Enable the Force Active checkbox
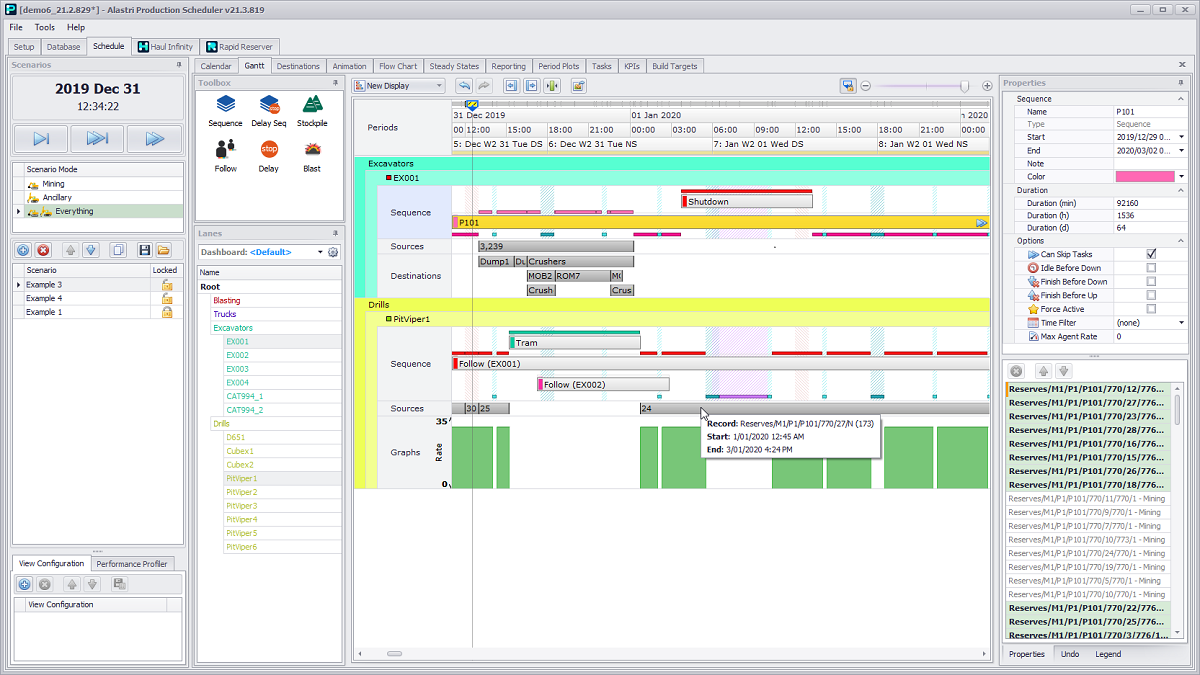The height and width of the screenshot is (675, 1200). click(1151, 309)
